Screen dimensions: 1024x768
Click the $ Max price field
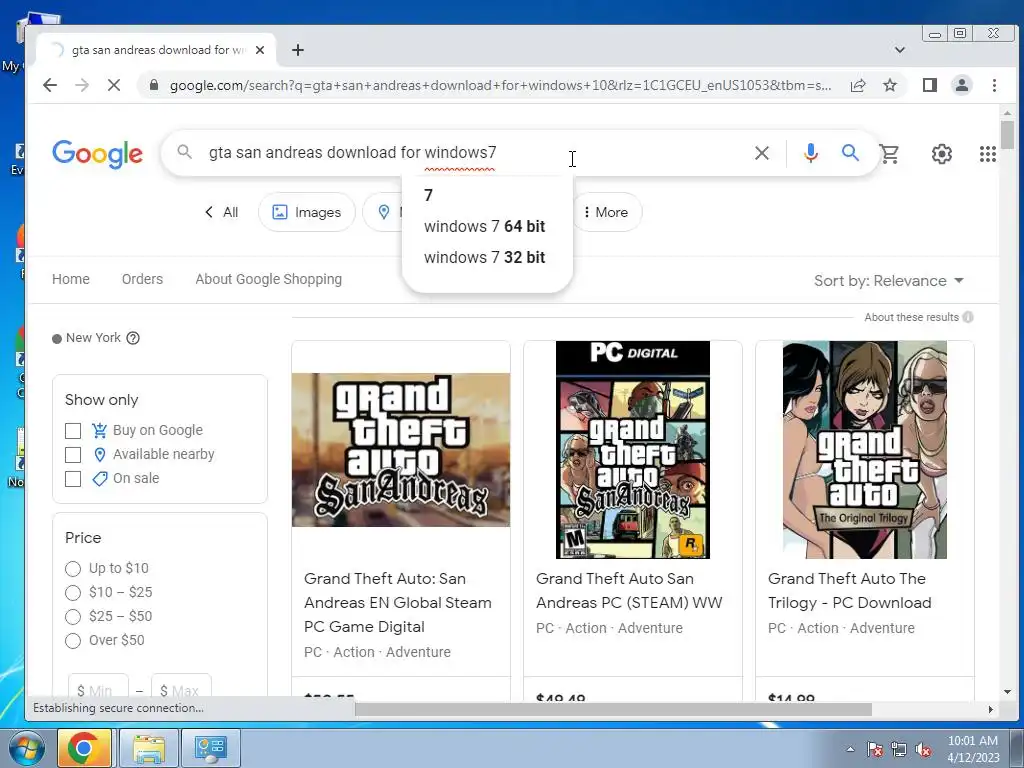[x=182, y=687]
